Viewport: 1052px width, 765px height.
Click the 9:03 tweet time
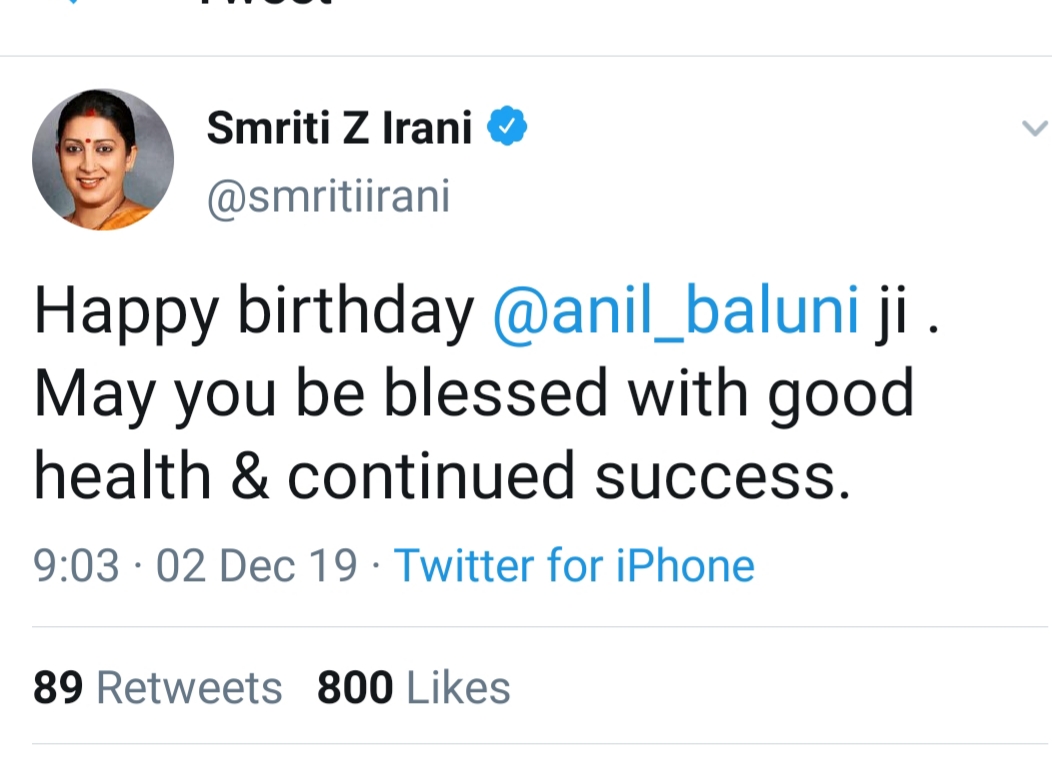click(76, 566)
